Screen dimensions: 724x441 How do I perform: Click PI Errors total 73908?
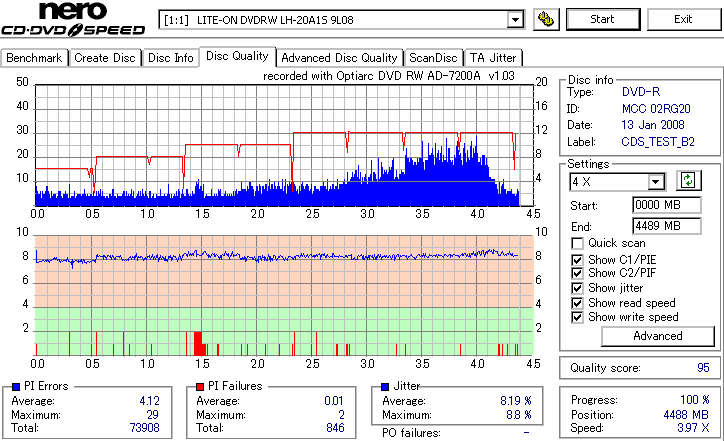point(145,428)
